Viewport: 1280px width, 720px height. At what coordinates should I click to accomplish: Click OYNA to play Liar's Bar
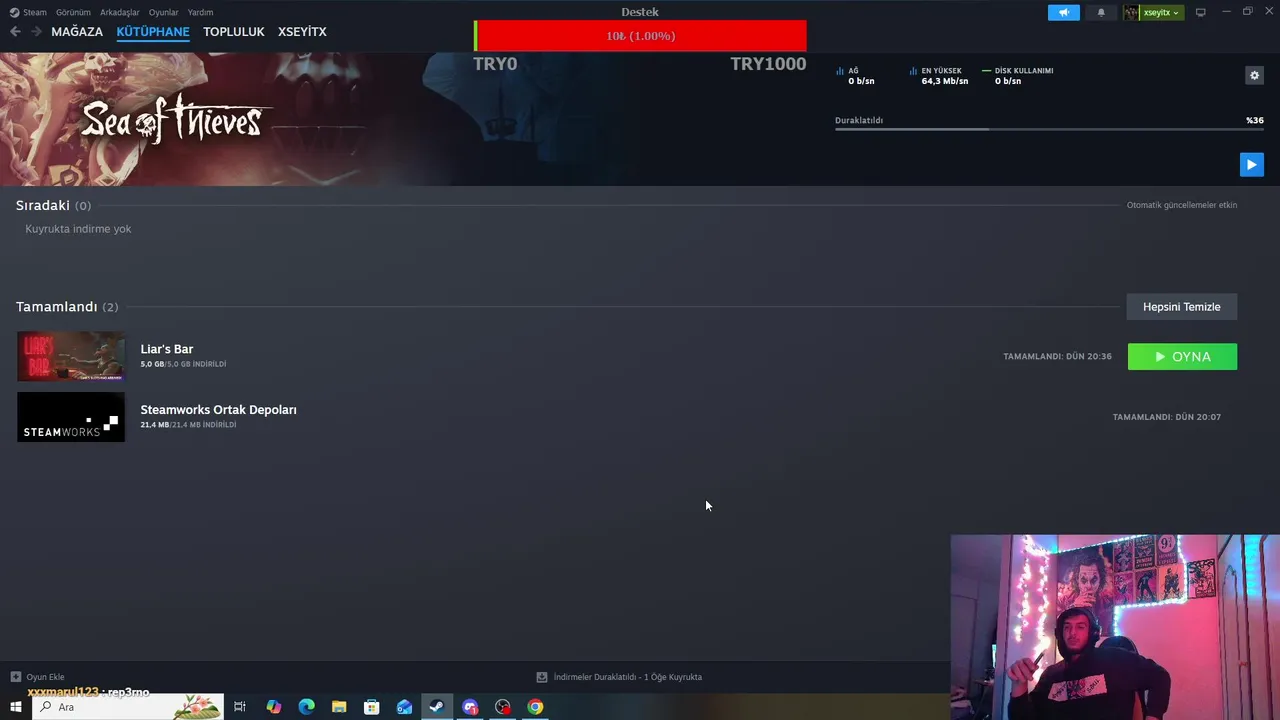click(1182, 357)
